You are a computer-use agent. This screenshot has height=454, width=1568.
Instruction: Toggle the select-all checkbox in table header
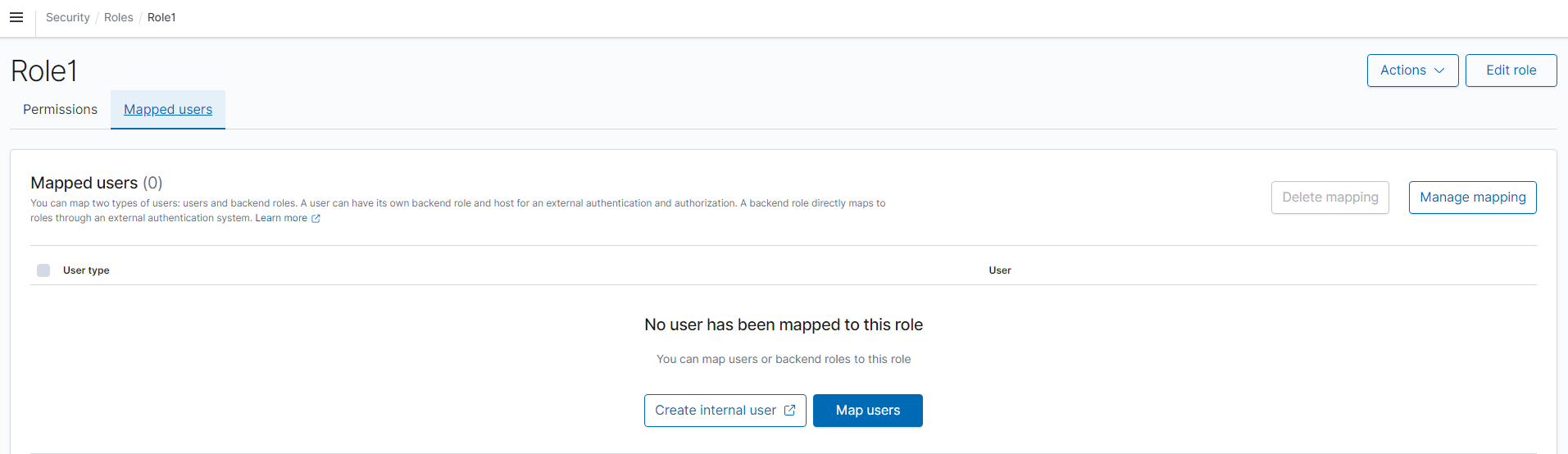43,270
